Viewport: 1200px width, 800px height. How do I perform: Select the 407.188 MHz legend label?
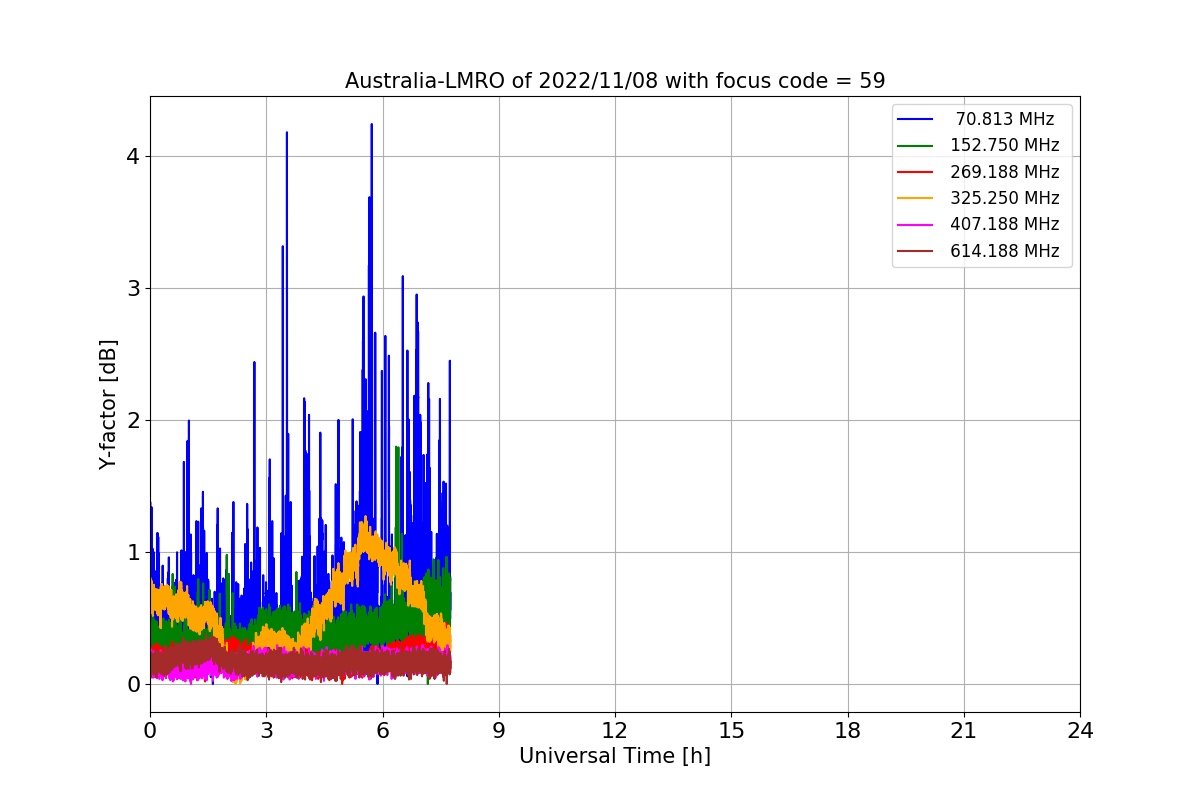pos(1005,225)
